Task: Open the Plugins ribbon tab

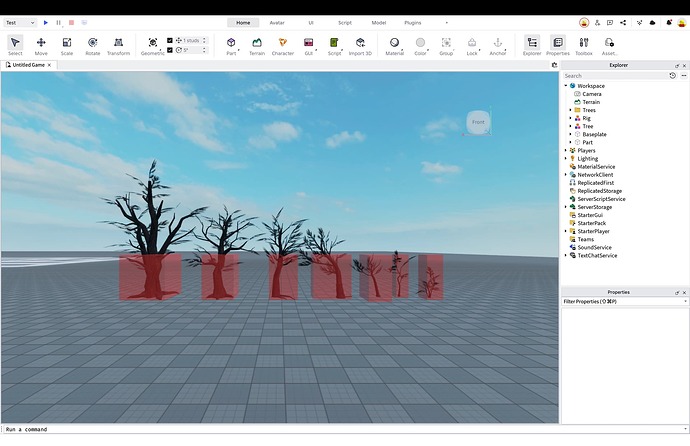Action: 413,22
